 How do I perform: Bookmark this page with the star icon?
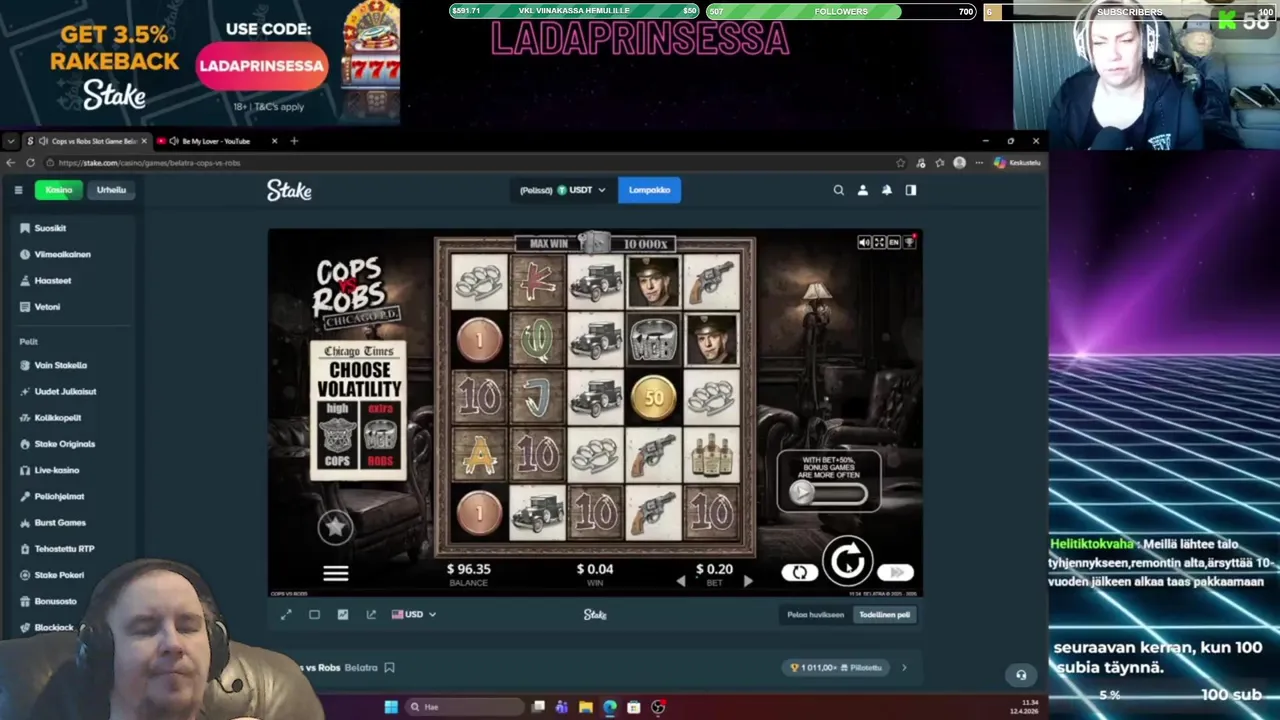pos(900,163)
